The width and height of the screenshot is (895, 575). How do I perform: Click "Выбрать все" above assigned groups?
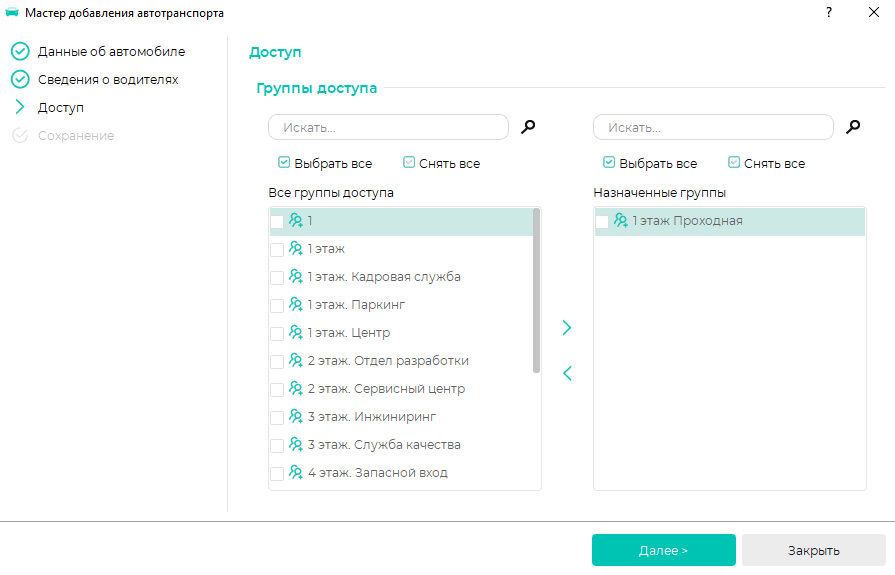pos(650,163)
